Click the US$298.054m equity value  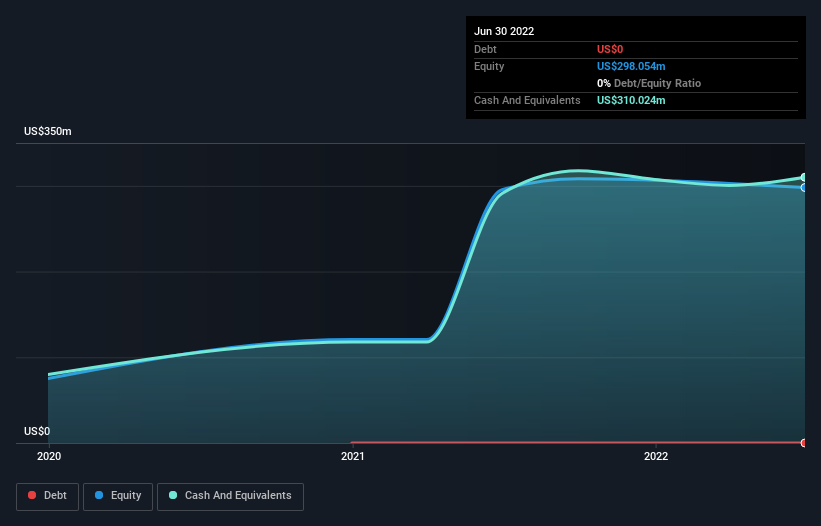[x=631, y=66]
